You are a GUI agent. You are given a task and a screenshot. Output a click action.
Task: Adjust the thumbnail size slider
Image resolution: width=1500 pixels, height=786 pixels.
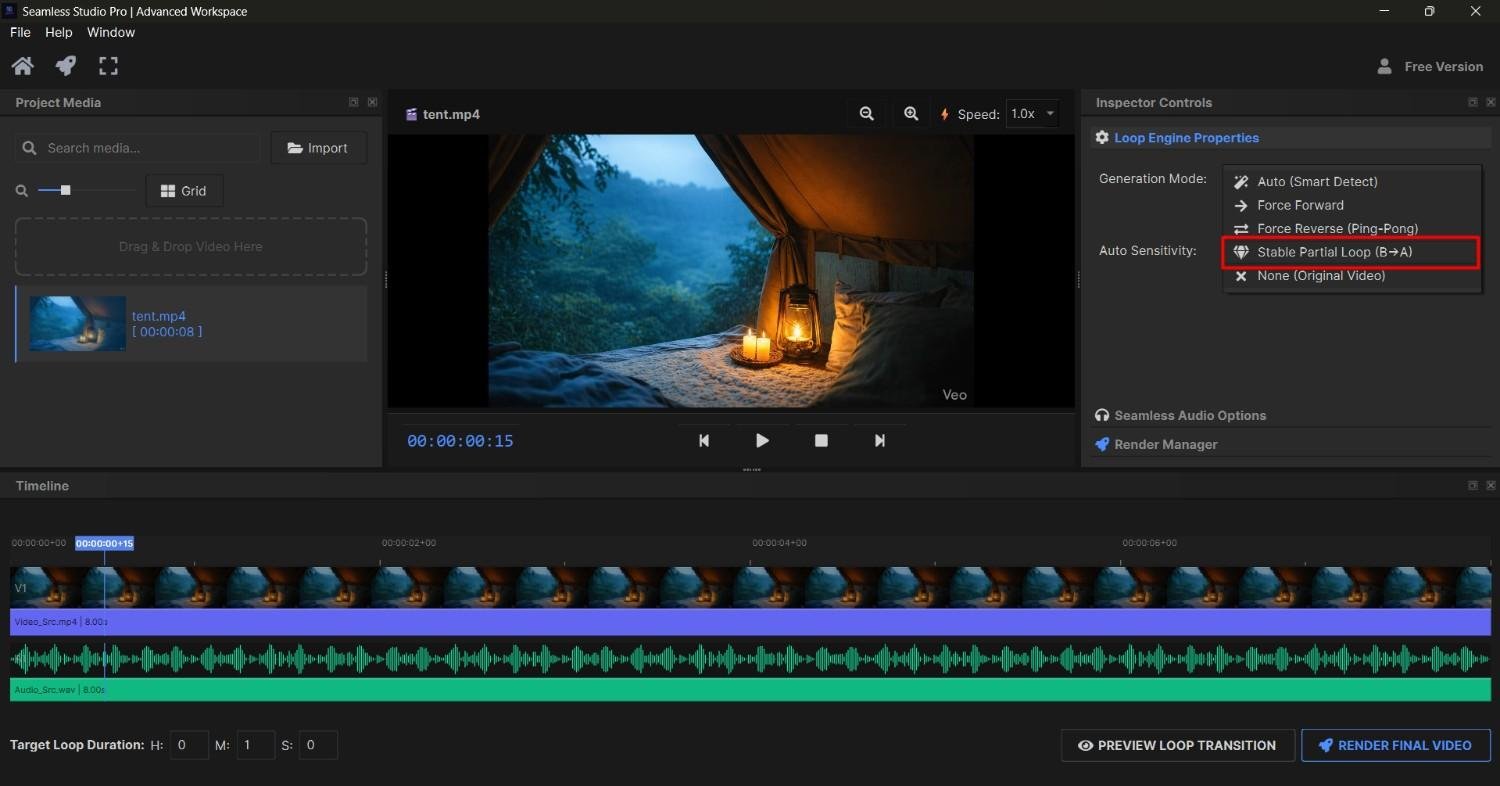click(65, 190)
